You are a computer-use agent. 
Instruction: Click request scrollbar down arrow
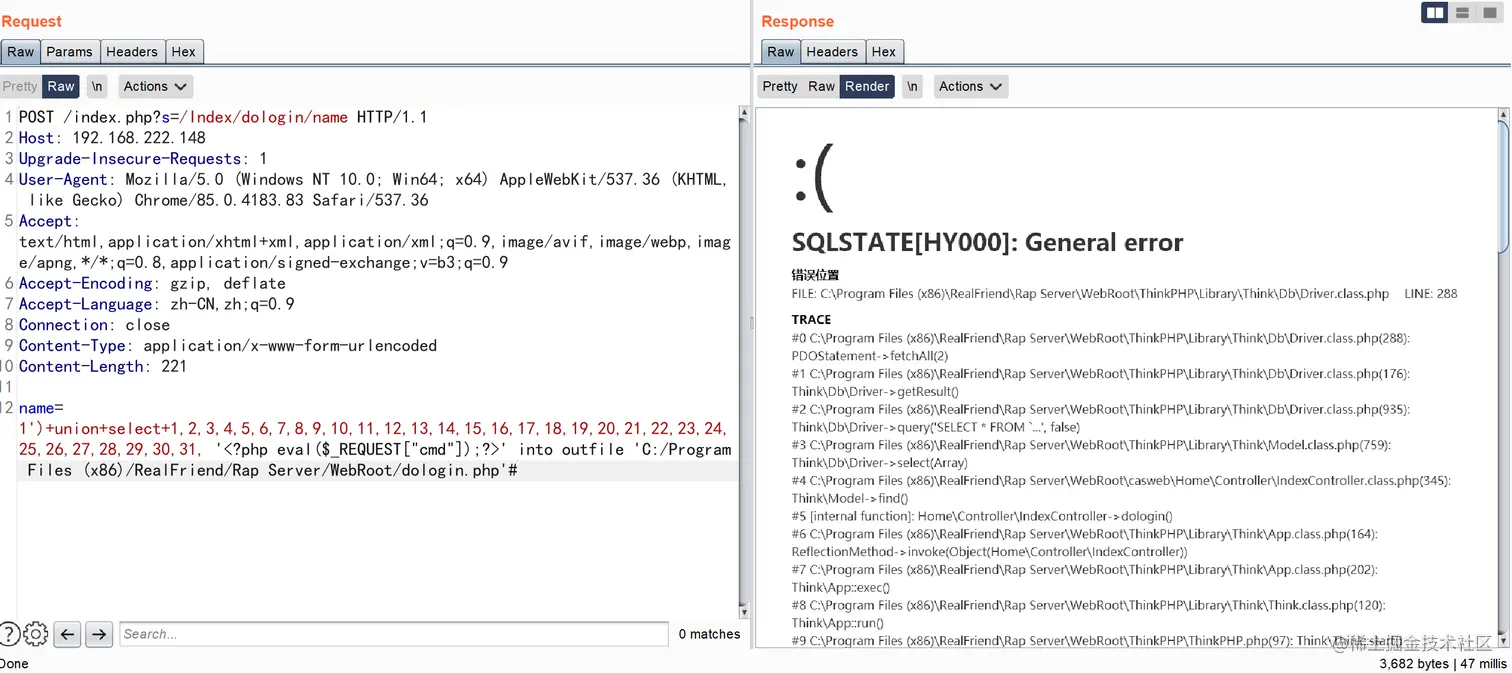(x=743, y=611)
